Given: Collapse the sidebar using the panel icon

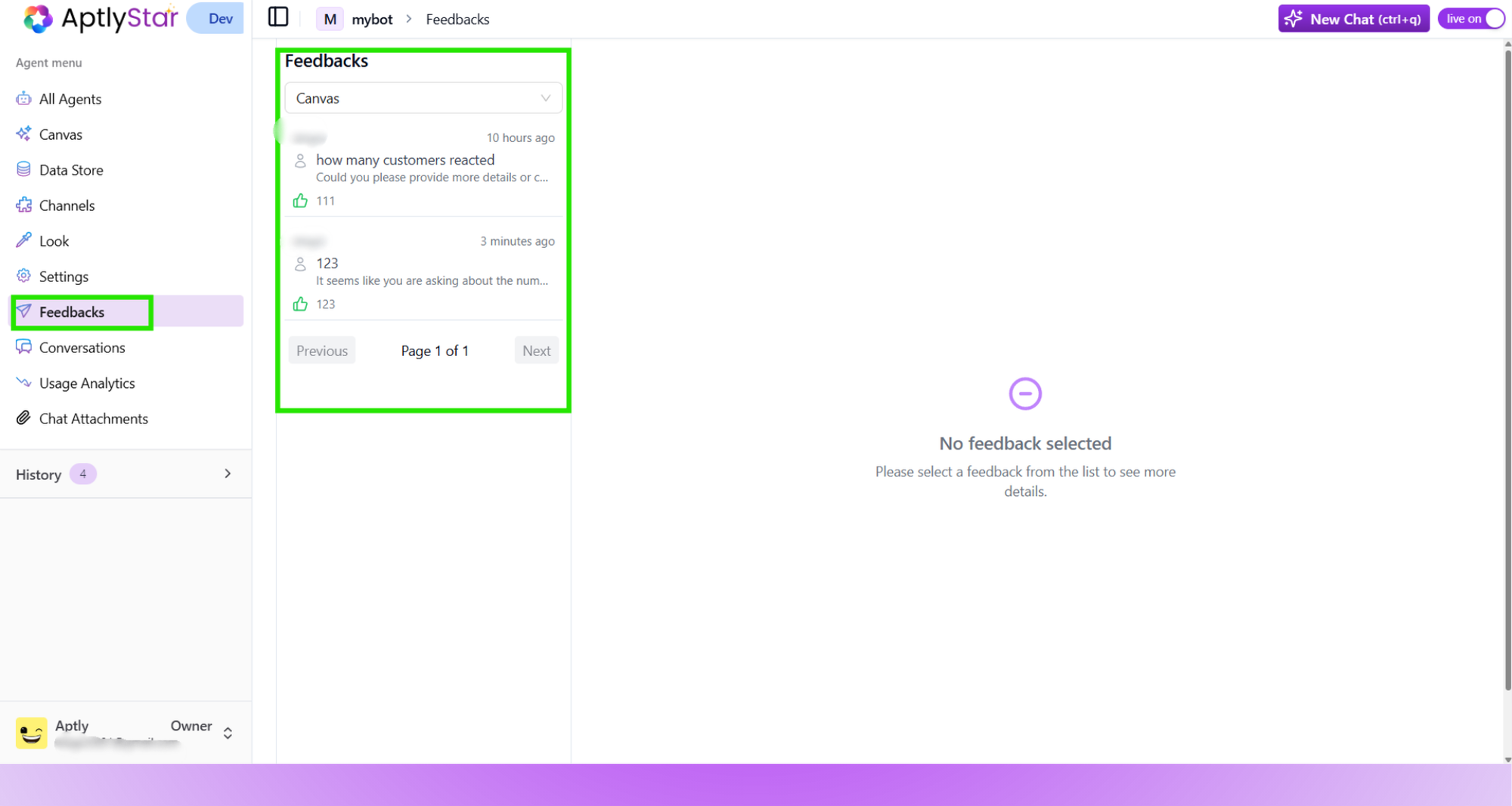Looking at the screenshot, I should [278, 17].
